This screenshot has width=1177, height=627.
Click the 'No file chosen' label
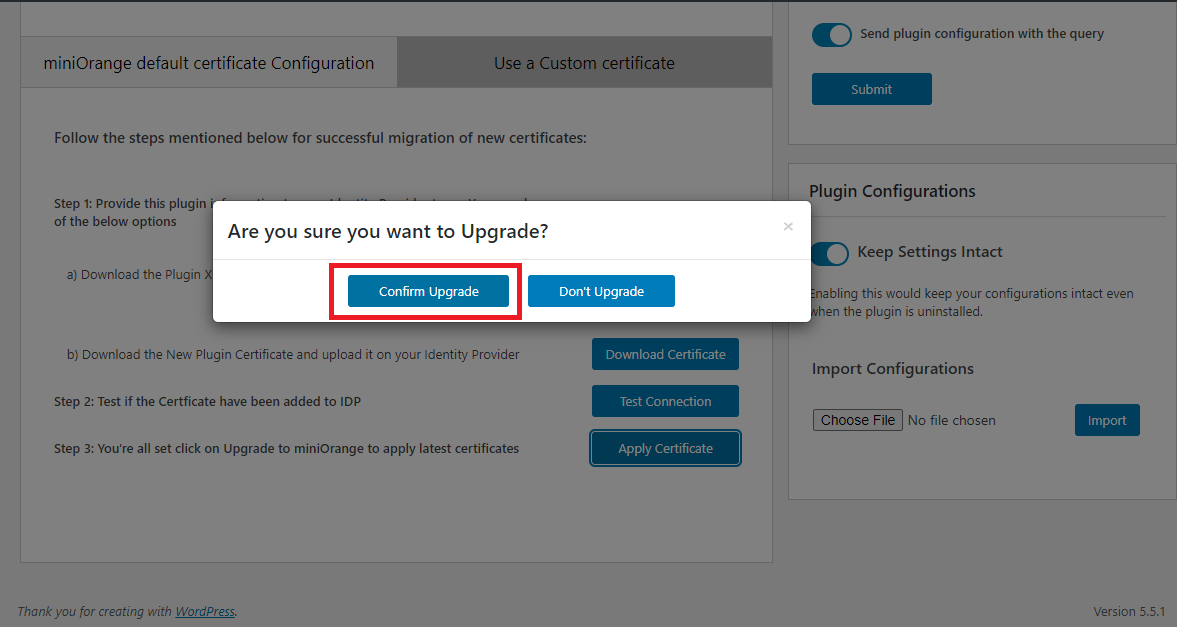coord(951,420)
